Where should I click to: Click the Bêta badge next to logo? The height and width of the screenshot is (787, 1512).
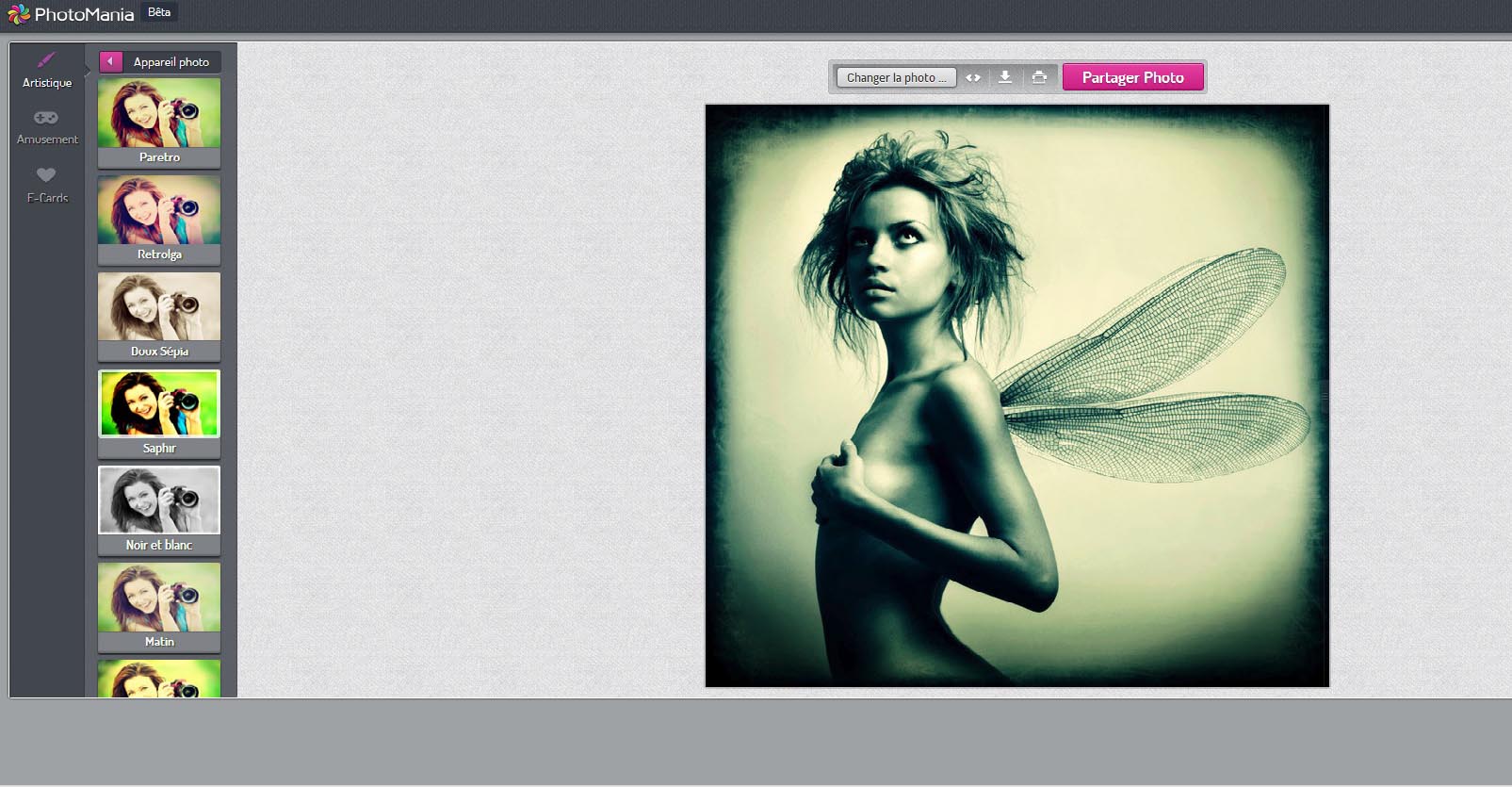click(159, 12)
